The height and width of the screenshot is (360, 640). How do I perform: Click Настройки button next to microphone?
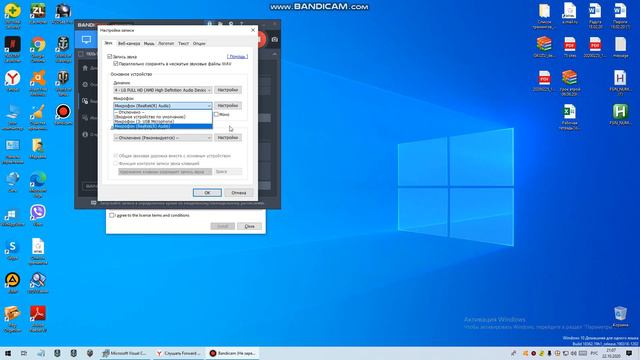coord(228,106)
